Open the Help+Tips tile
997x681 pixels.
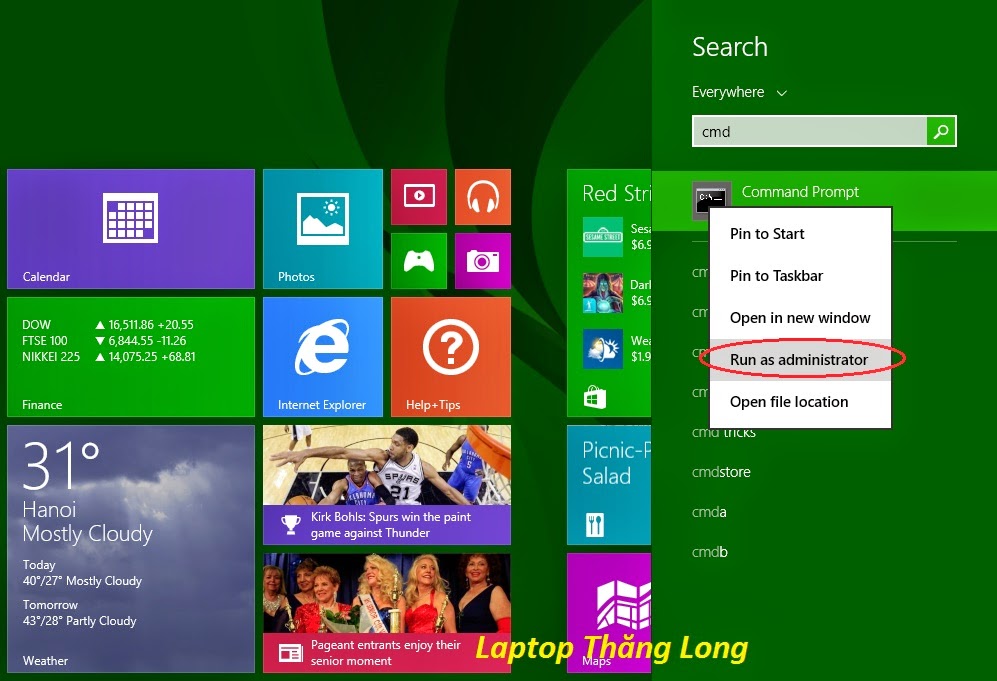click(x=451, y=357)
